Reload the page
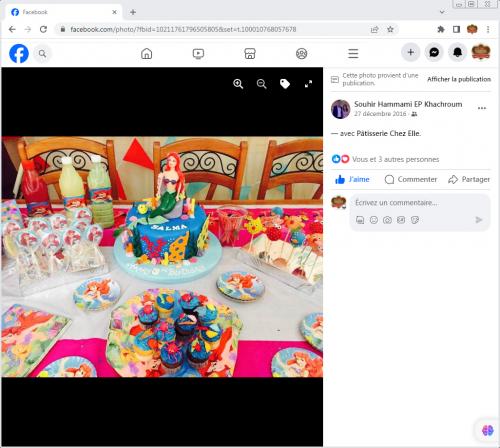500x448 pixels. point(43,29)
